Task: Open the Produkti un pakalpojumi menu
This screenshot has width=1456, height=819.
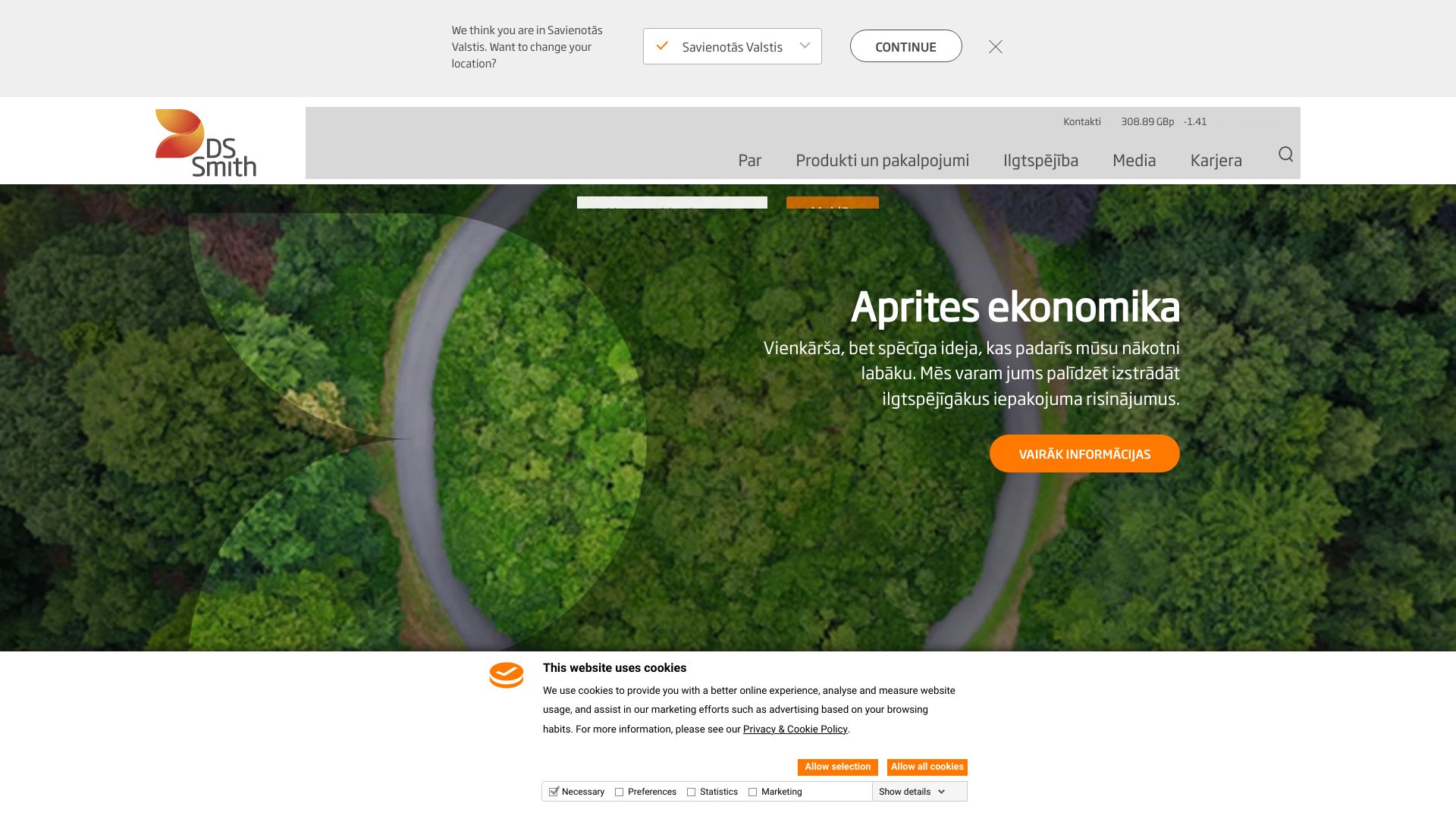Action: pos(882,160)
